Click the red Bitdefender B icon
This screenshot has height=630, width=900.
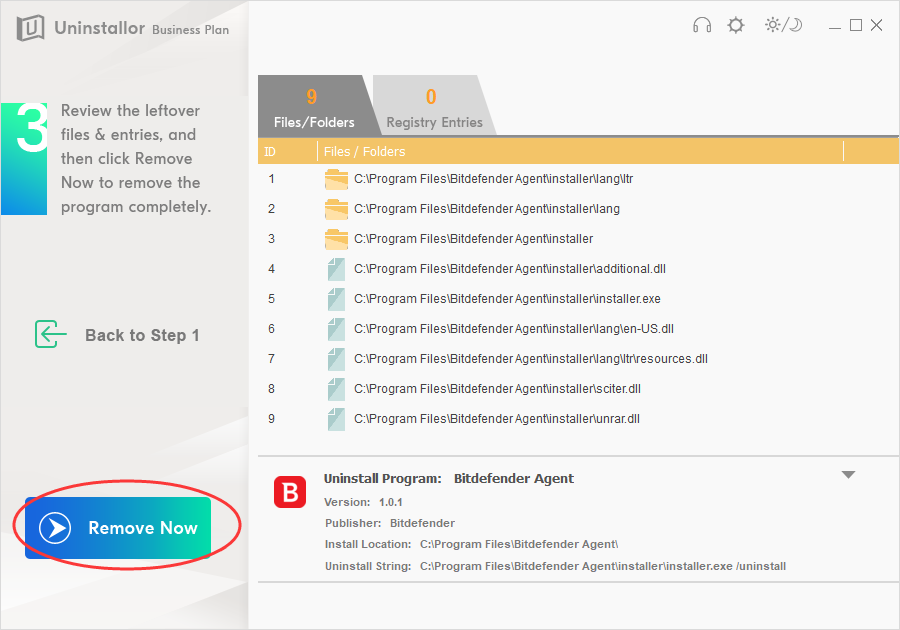pyautogui.click(x=290, y=492)
